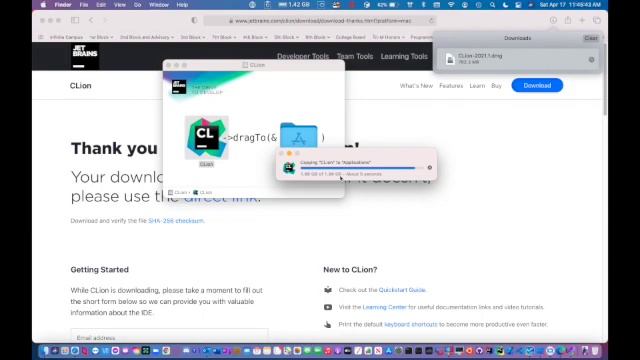Focus the Safari address bar
Viewport: 640px width, 360px height.
320,20
